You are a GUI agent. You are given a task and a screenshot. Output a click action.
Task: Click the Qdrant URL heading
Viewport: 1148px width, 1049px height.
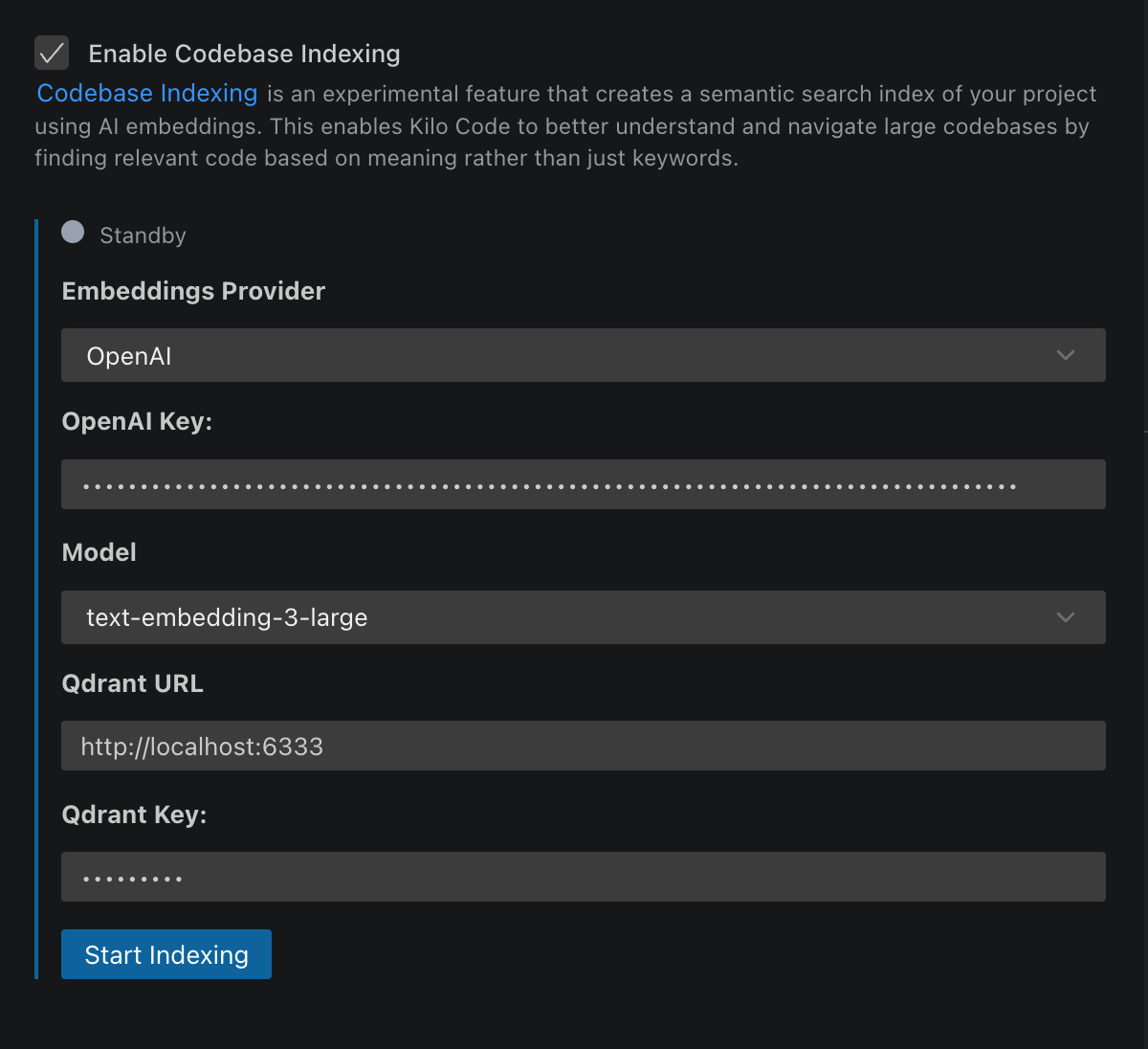click(x=132, y=683)
